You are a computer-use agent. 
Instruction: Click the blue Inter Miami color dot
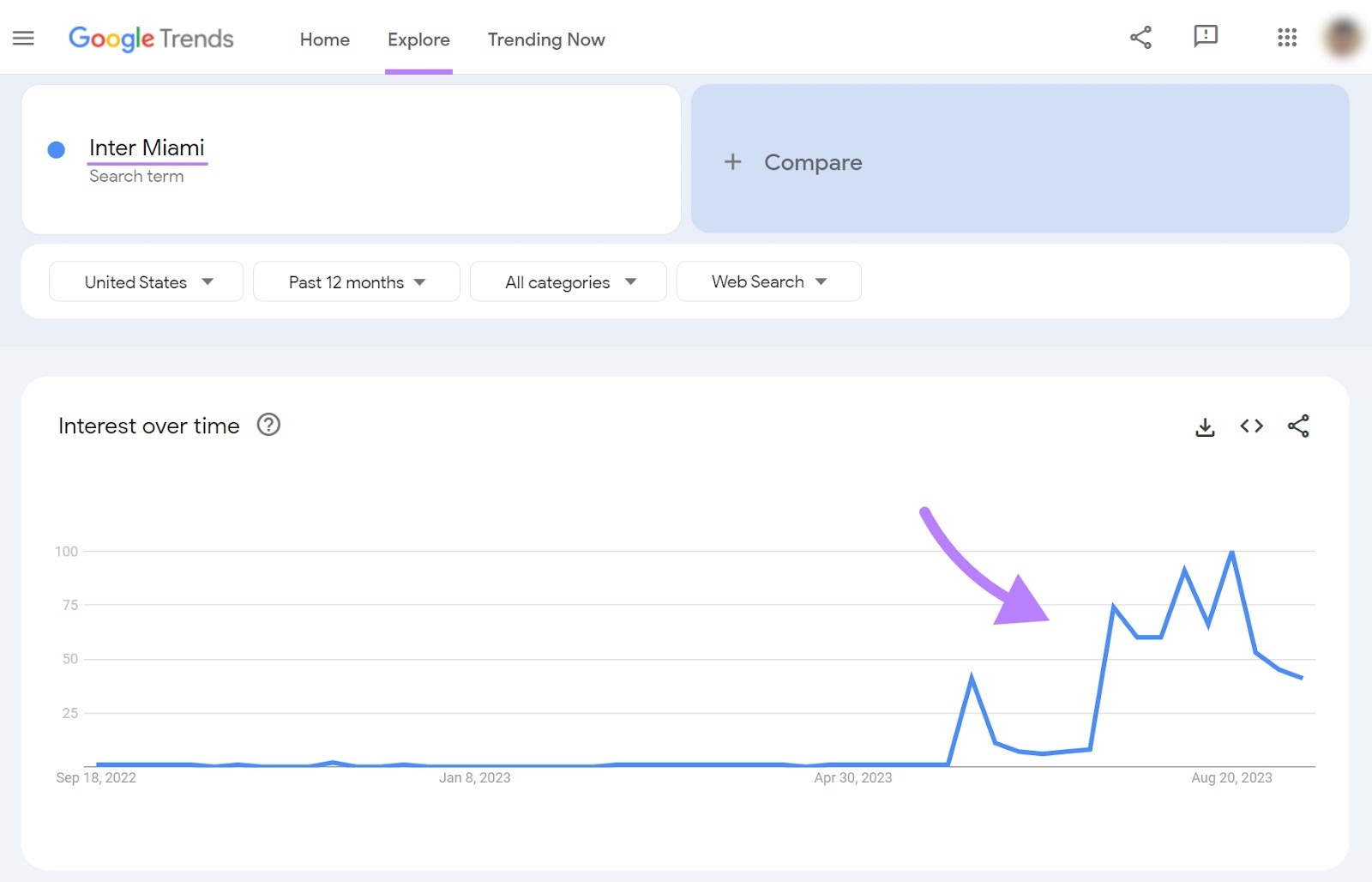(57, 150)
